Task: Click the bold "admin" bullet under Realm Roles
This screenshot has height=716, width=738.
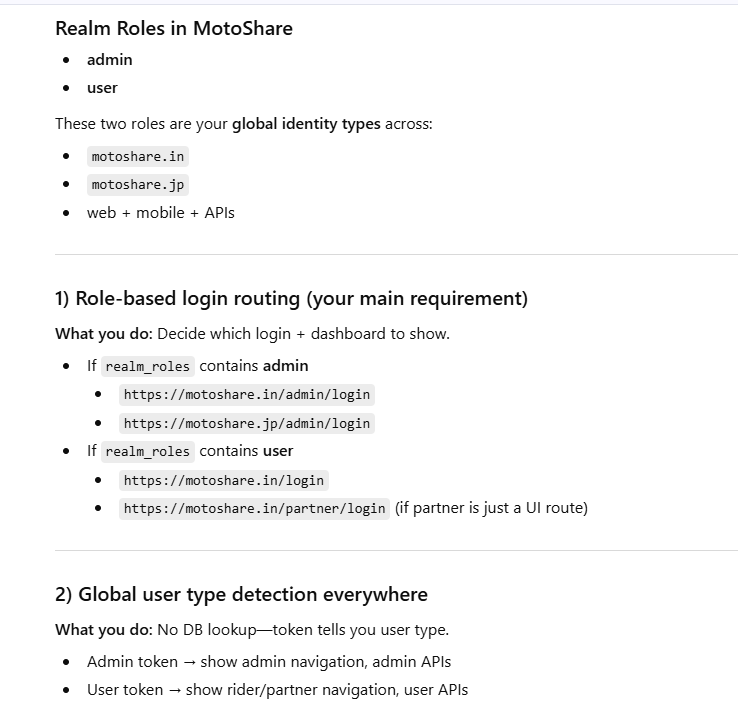Action: [x=110, y=60]
